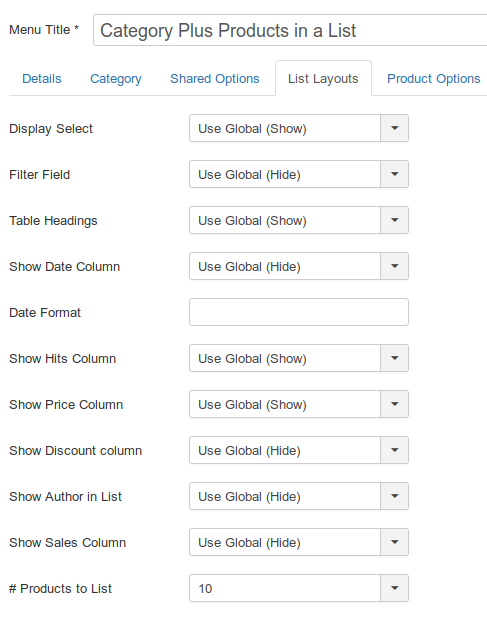This screenshot has width=487, height=631.
Task: Open the Show Discount column dropdown
Action: [299, 450]
